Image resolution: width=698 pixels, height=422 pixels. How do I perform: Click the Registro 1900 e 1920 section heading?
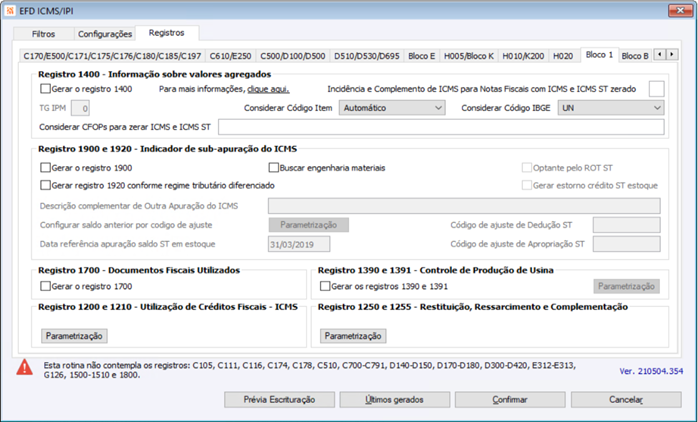pyautogui.click(x=167, y=149)
